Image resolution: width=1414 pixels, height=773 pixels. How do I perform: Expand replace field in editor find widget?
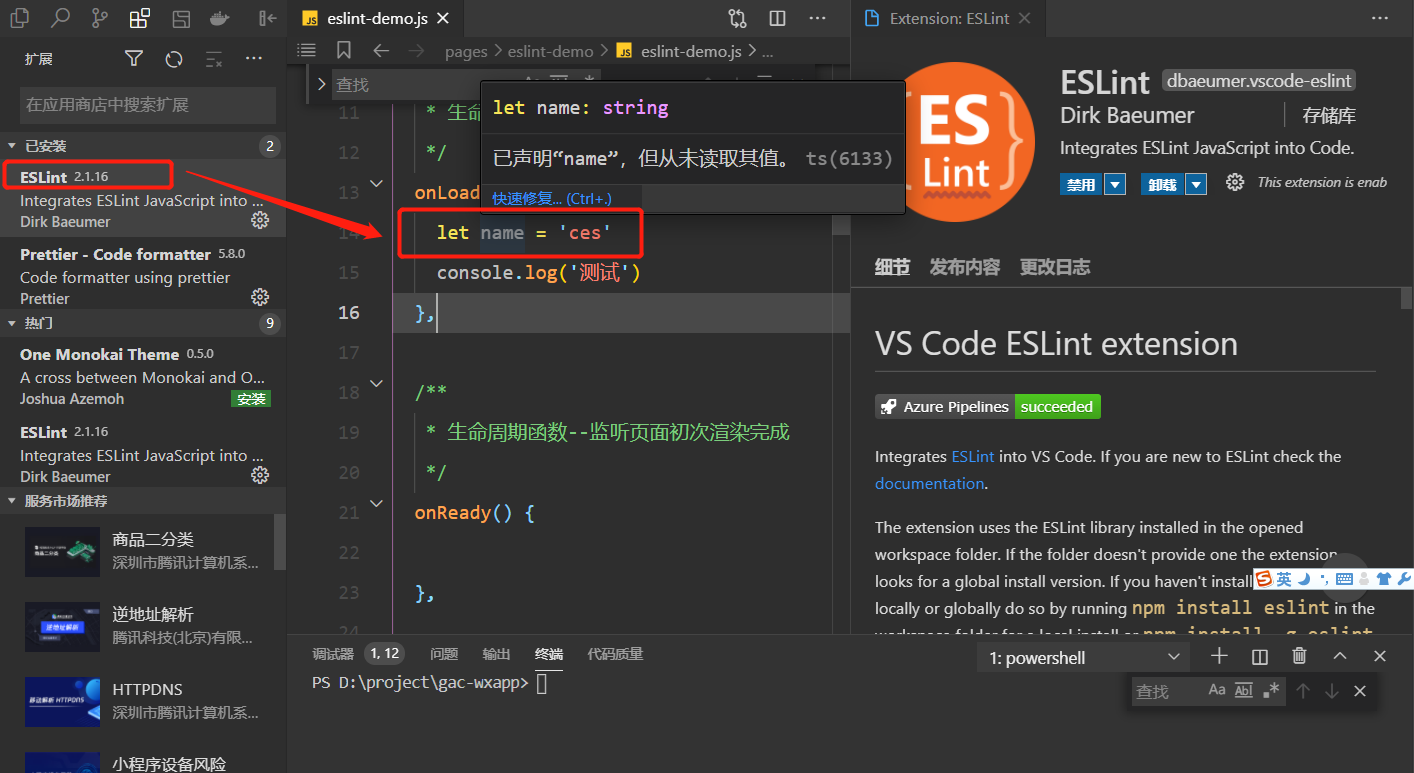321,84
